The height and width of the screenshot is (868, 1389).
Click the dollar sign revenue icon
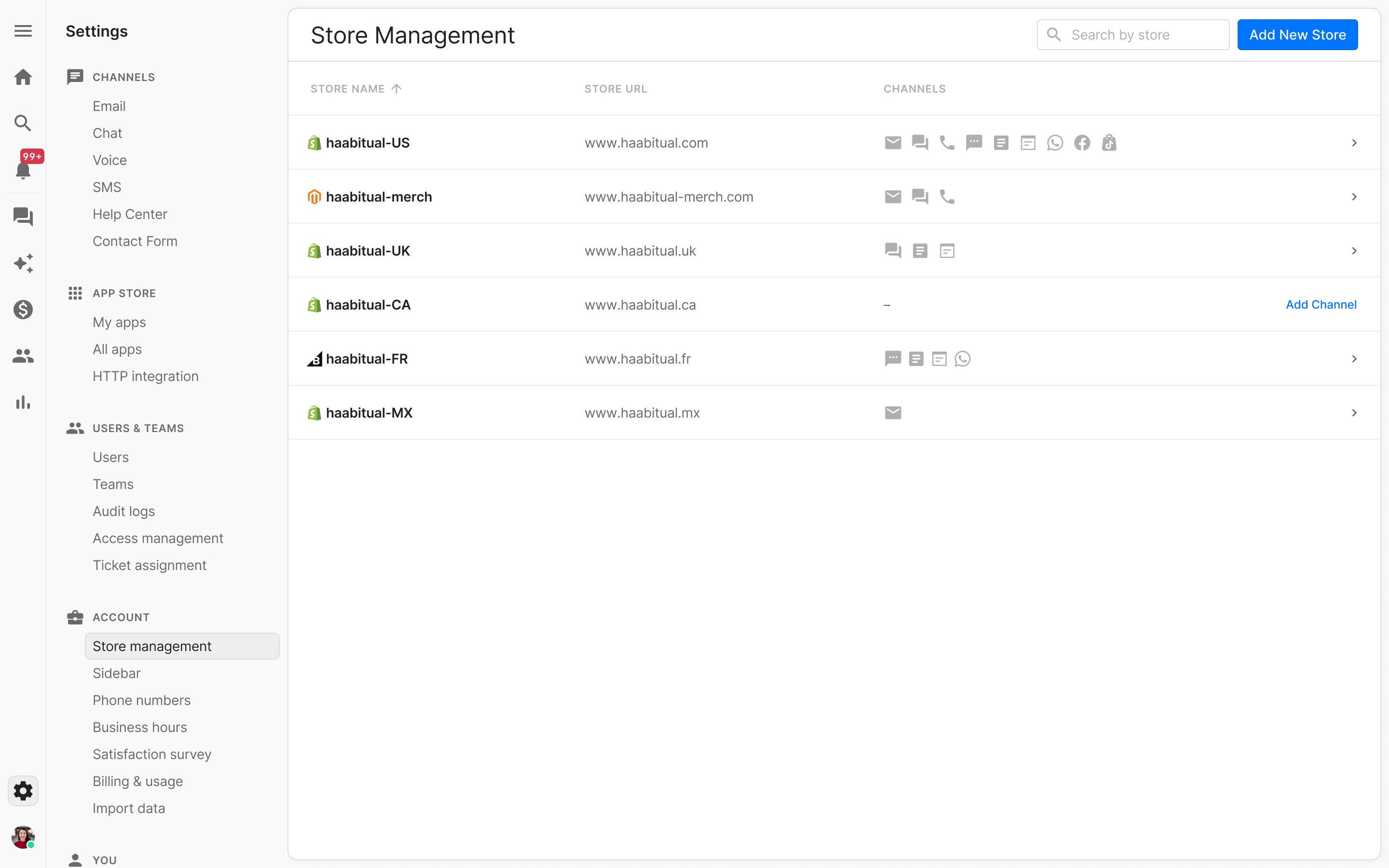click(23, 310)
